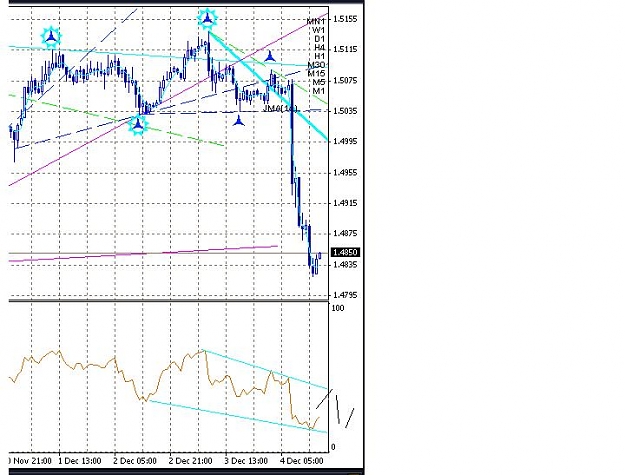Viewport: 625px width, 475px height.
Task: Click the 2 Dec 05:00 time label
Action: pos(135,461)
